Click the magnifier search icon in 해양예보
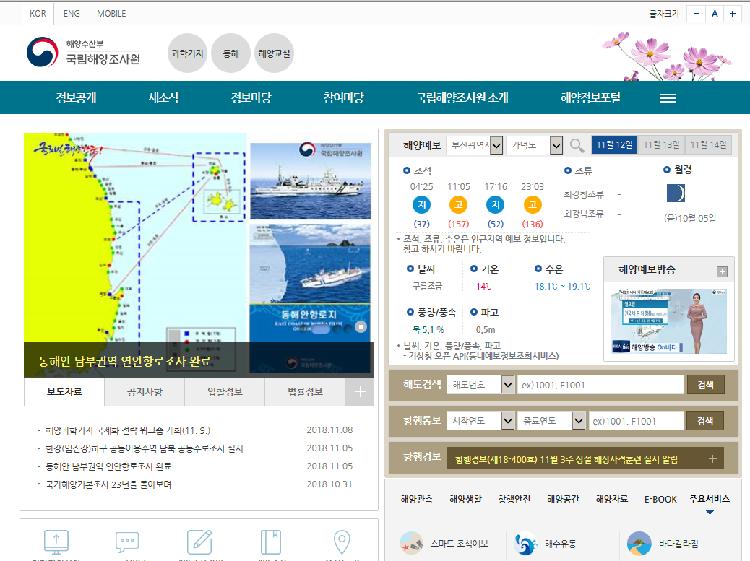The width and height of the screenshot is (750, 561). (577, 145)
